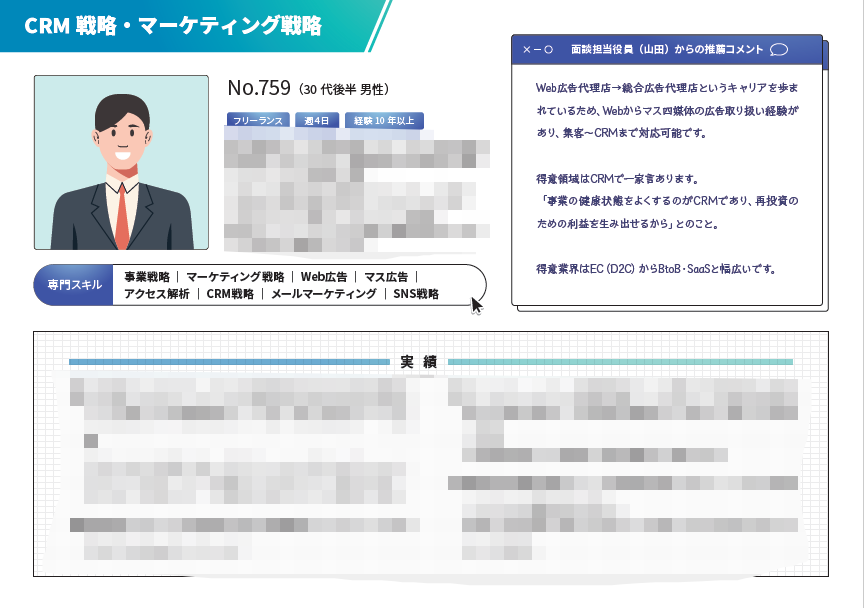The image size is (864, 608).
Task: Select the アクセス解析 skill
Action: click(x=157, y=294)
